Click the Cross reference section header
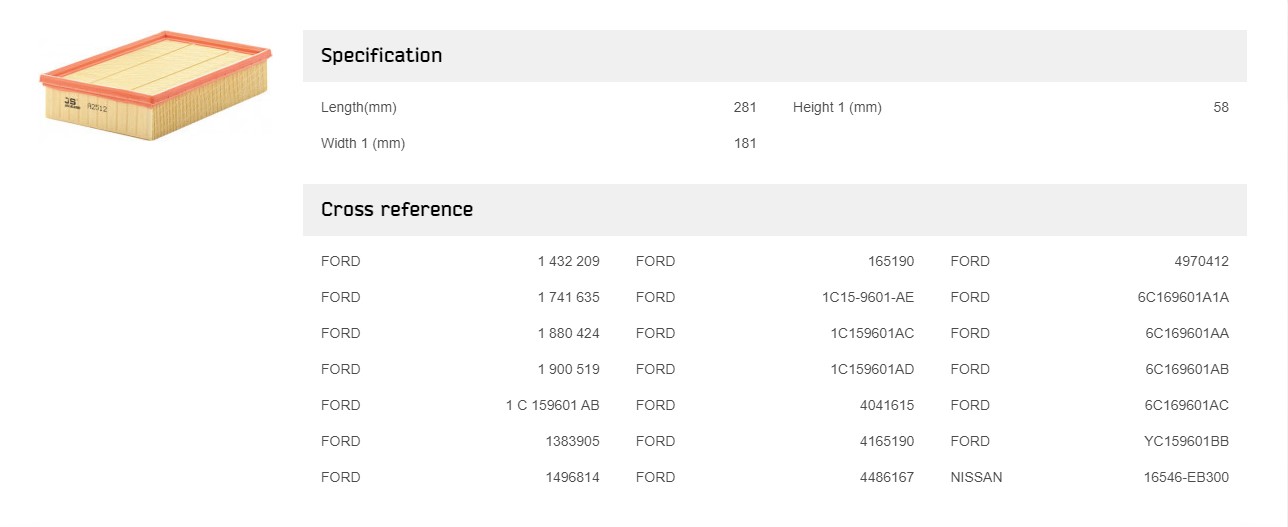This screenshot has height=527, width=1288. coord(774,210)
